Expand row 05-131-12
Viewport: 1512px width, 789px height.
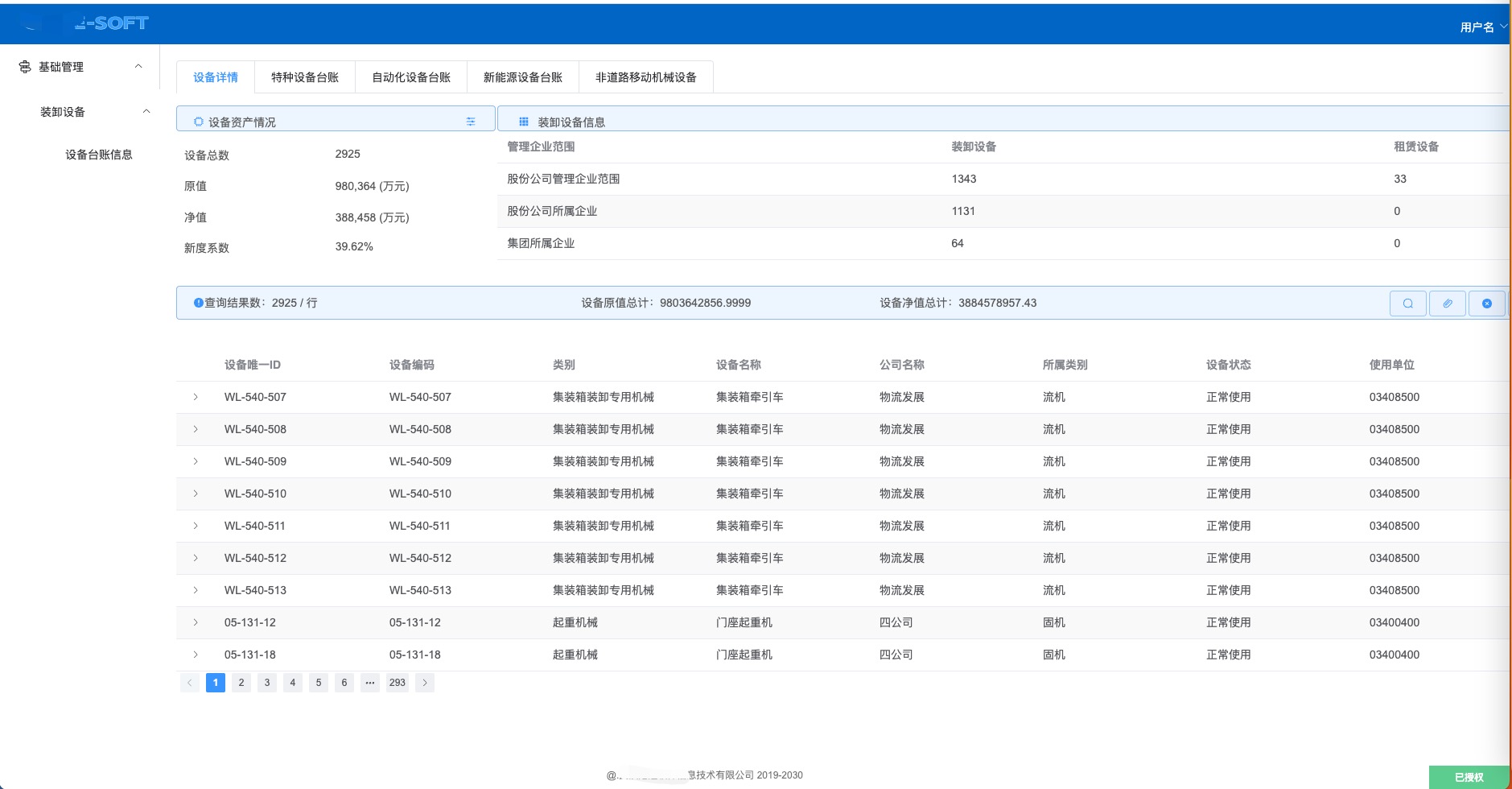[196, 622]
